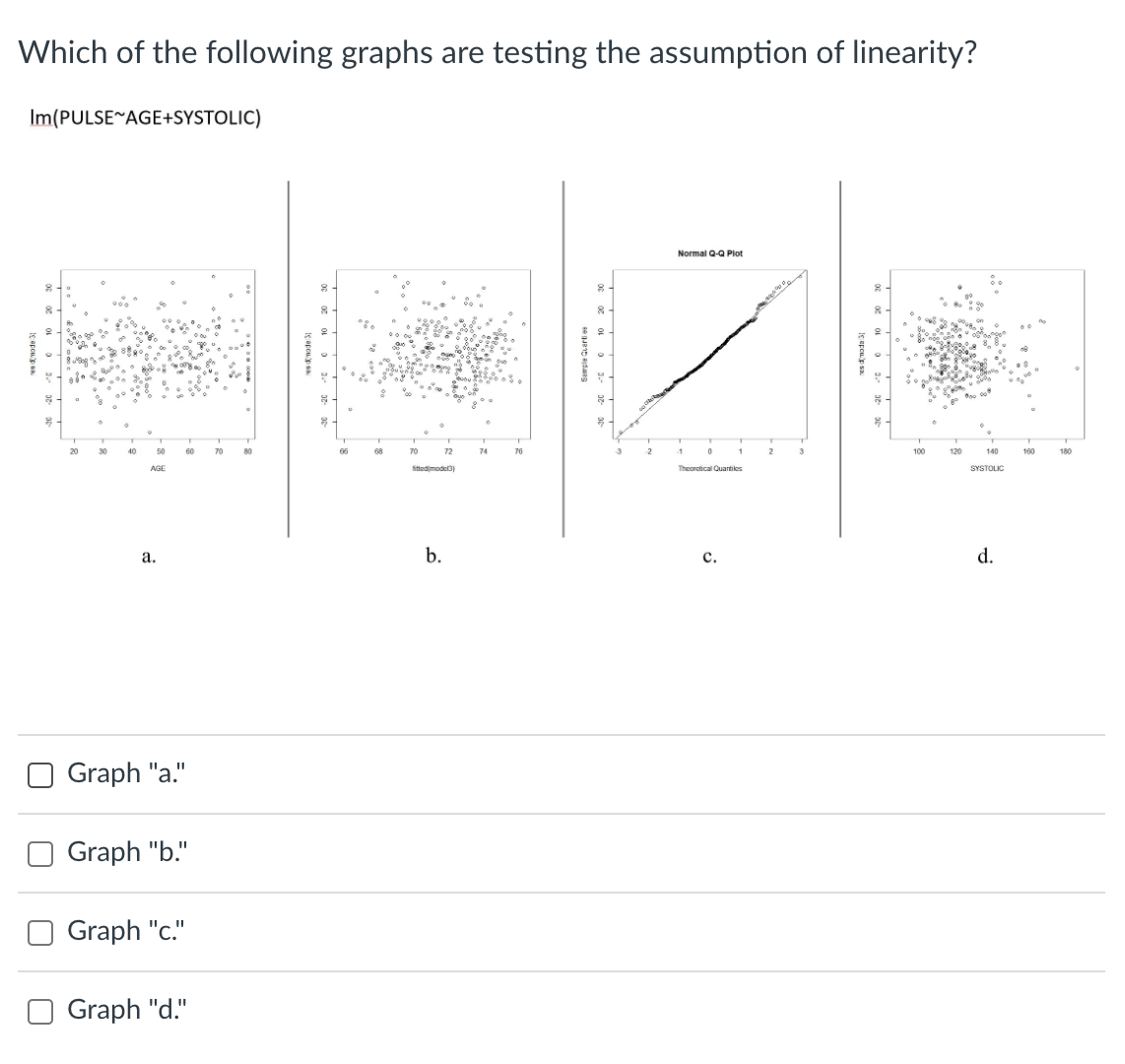1125x1064 pixels.
Task: Click the "b." caption under the second plot
Action: point(433,557)
